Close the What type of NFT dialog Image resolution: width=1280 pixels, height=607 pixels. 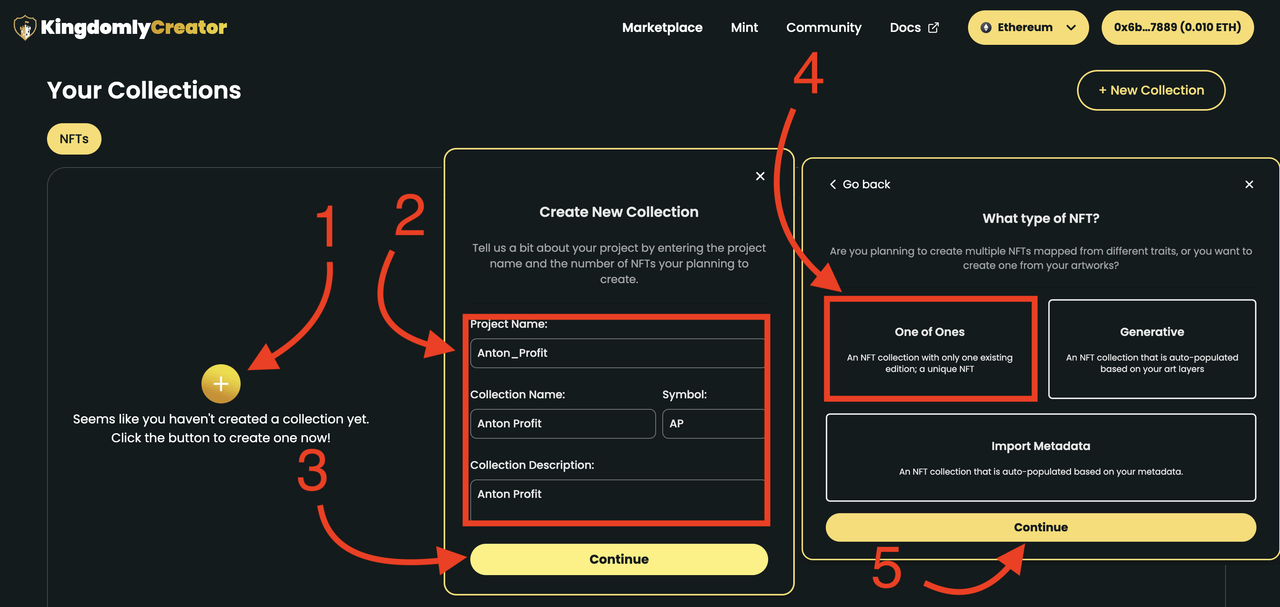[x=1249, y=184]
